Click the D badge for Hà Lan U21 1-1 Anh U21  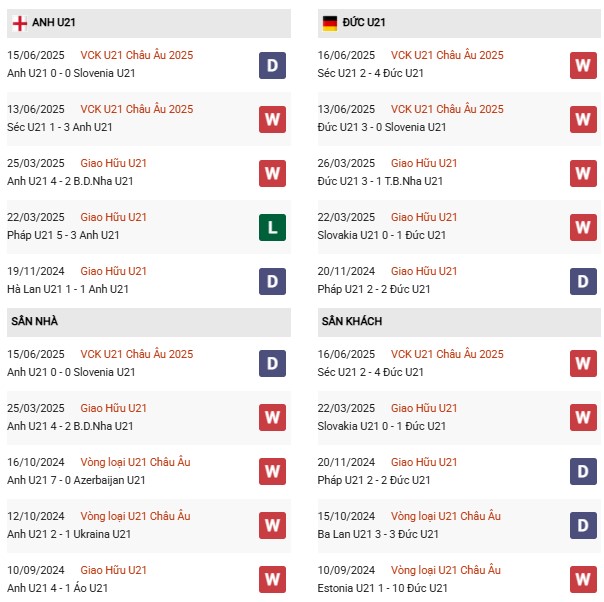tap(272, 281)
